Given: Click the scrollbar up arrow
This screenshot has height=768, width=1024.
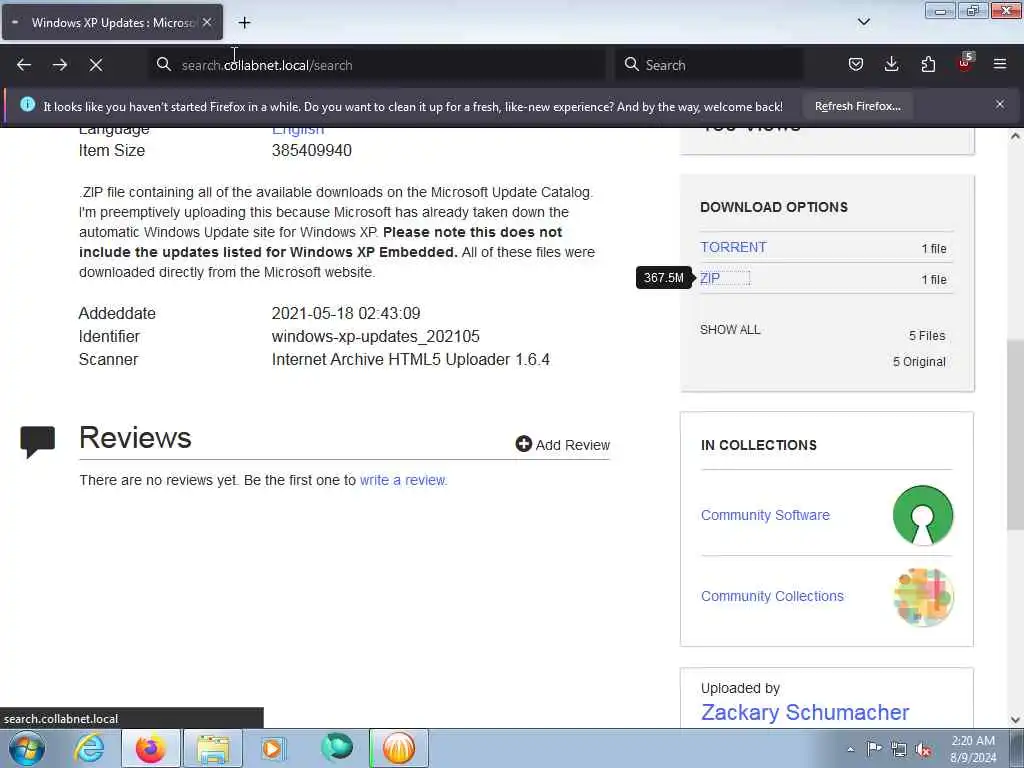Looking at the screenshot, I should [1015, 136].
